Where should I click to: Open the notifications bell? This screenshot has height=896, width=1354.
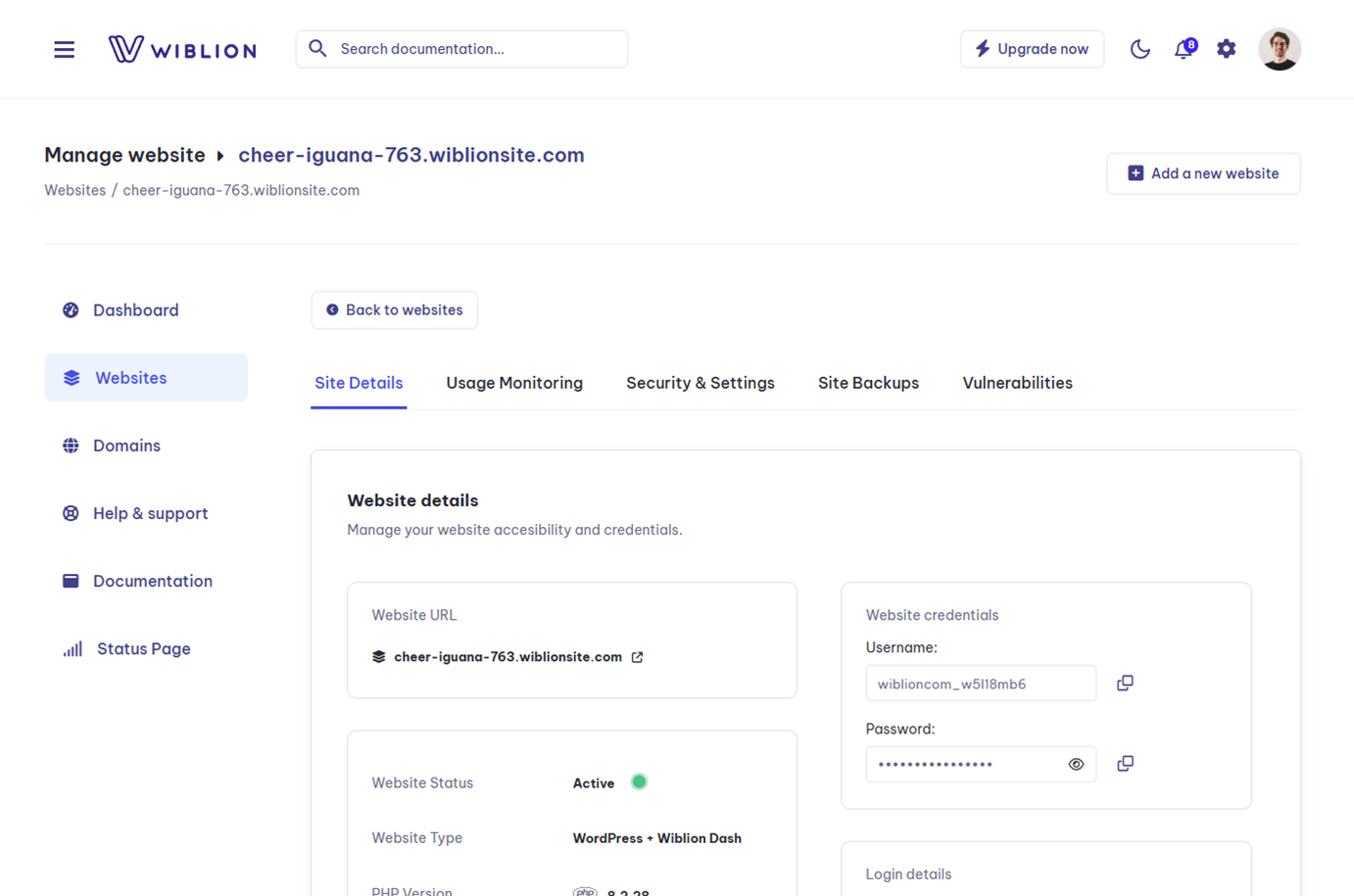click(1184, 48)
